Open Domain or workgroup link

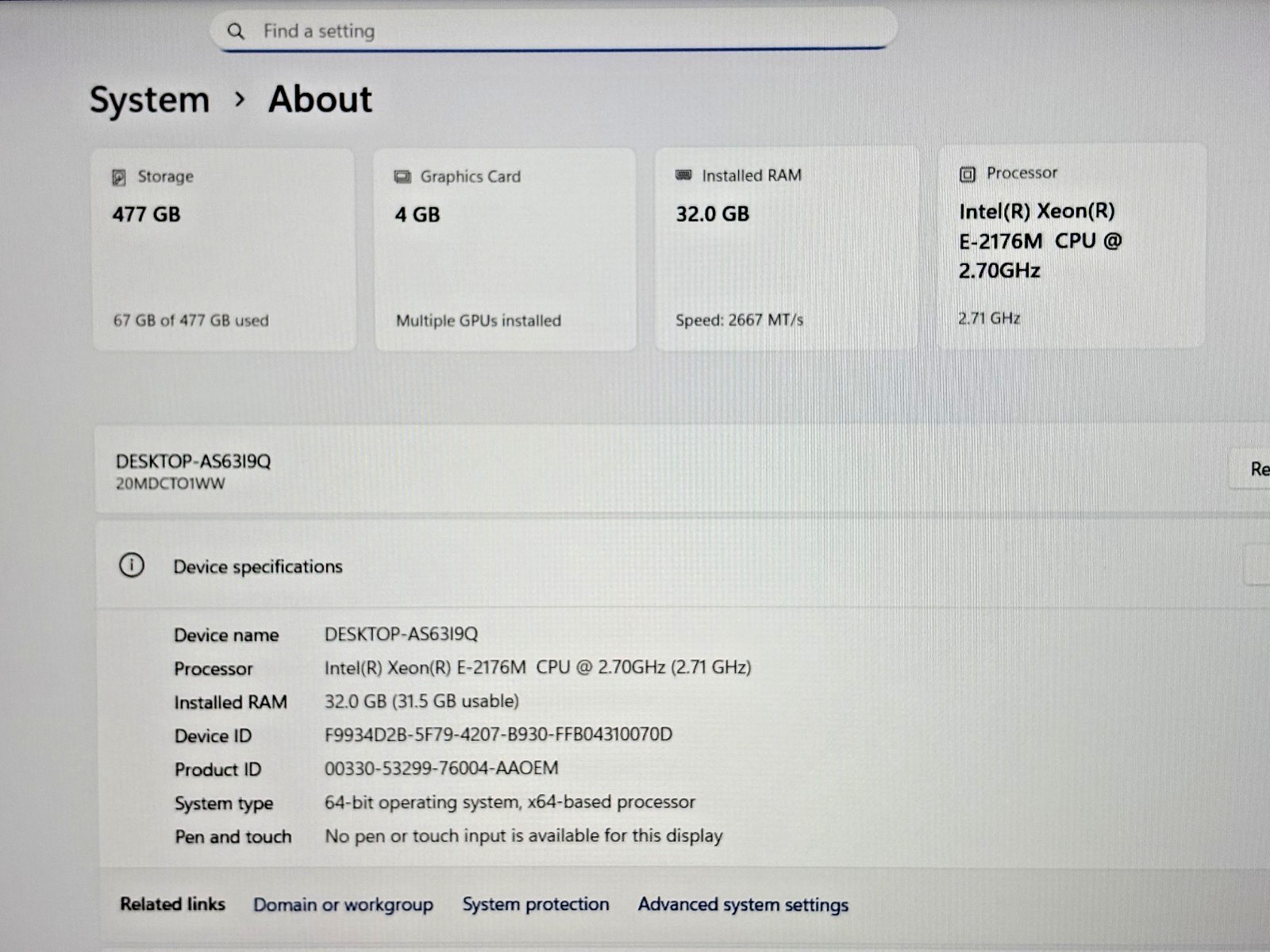point(343,905)
